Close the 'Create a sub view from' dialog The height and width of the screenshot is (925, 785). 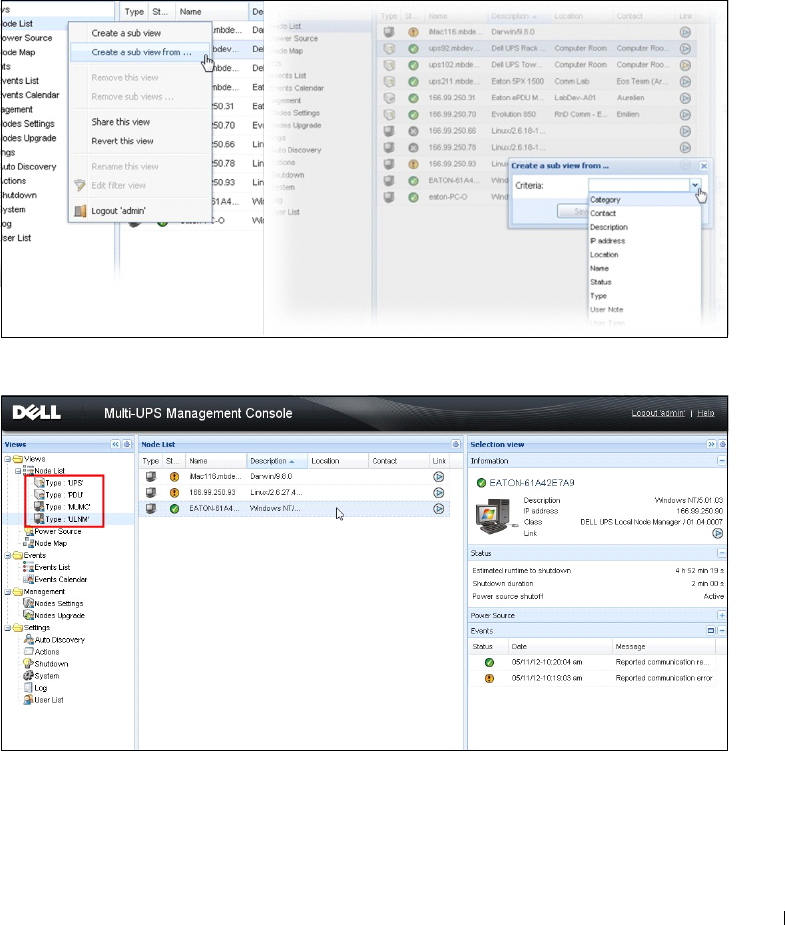coord(704,166)
